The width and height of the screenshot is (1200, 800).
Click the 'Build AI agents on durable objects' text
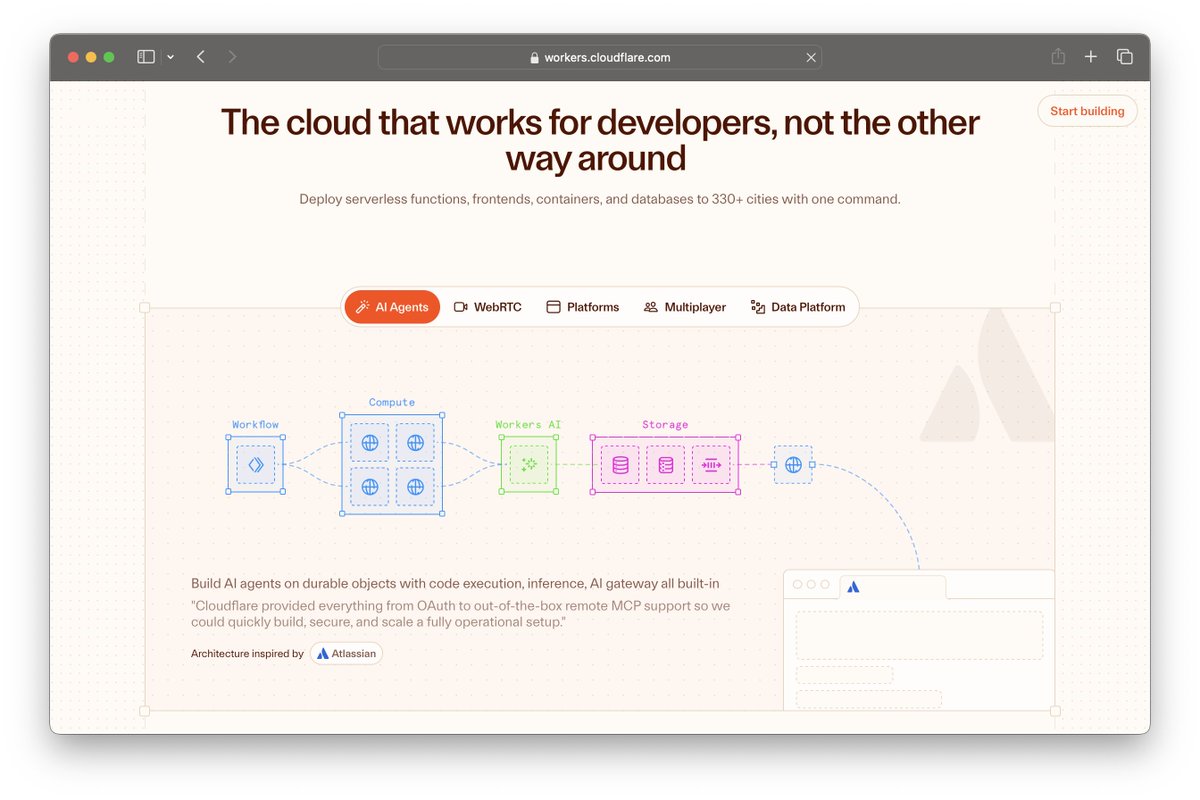coord(455,583)
